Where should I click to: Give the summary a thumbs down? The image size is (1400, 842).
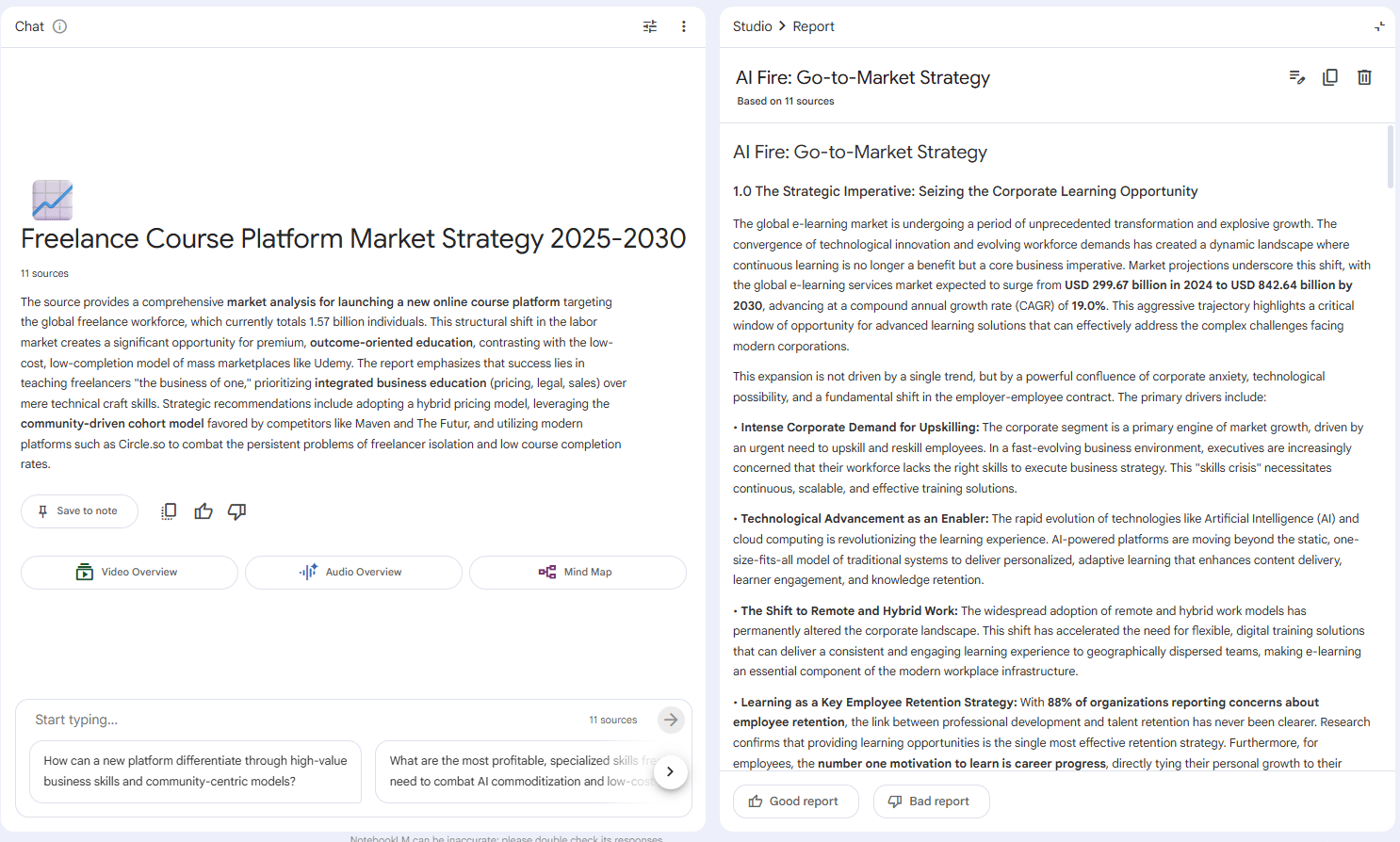pyautogui.click(x=236, y=510)
